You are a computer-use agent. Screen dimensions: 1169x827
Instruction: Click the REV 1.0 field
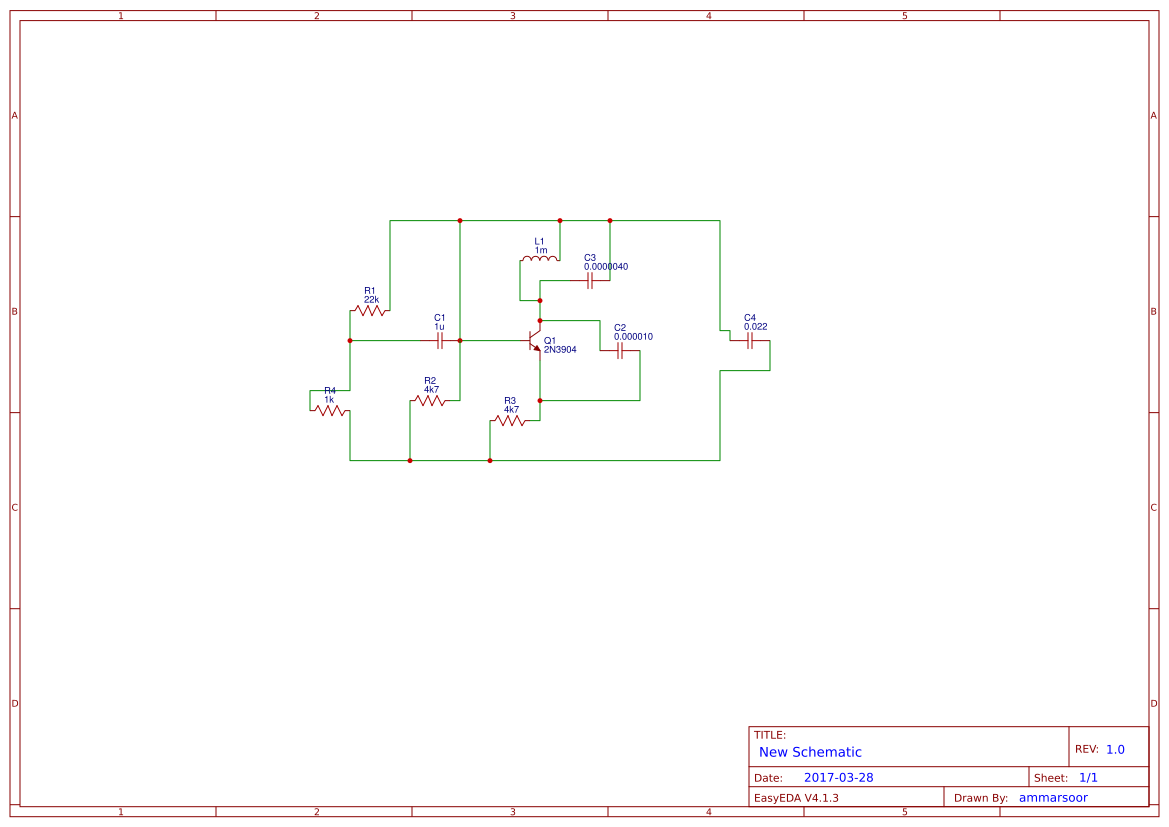(1100, 746)
